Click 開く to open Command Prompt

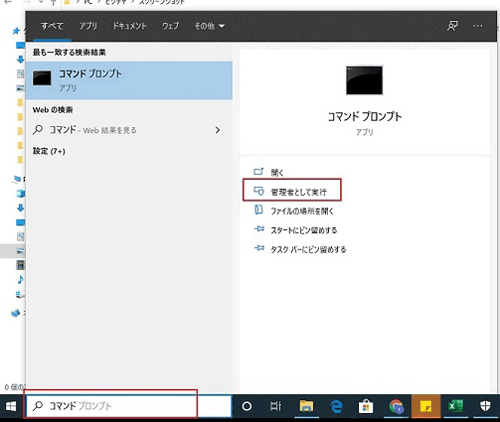coord(277,173)
